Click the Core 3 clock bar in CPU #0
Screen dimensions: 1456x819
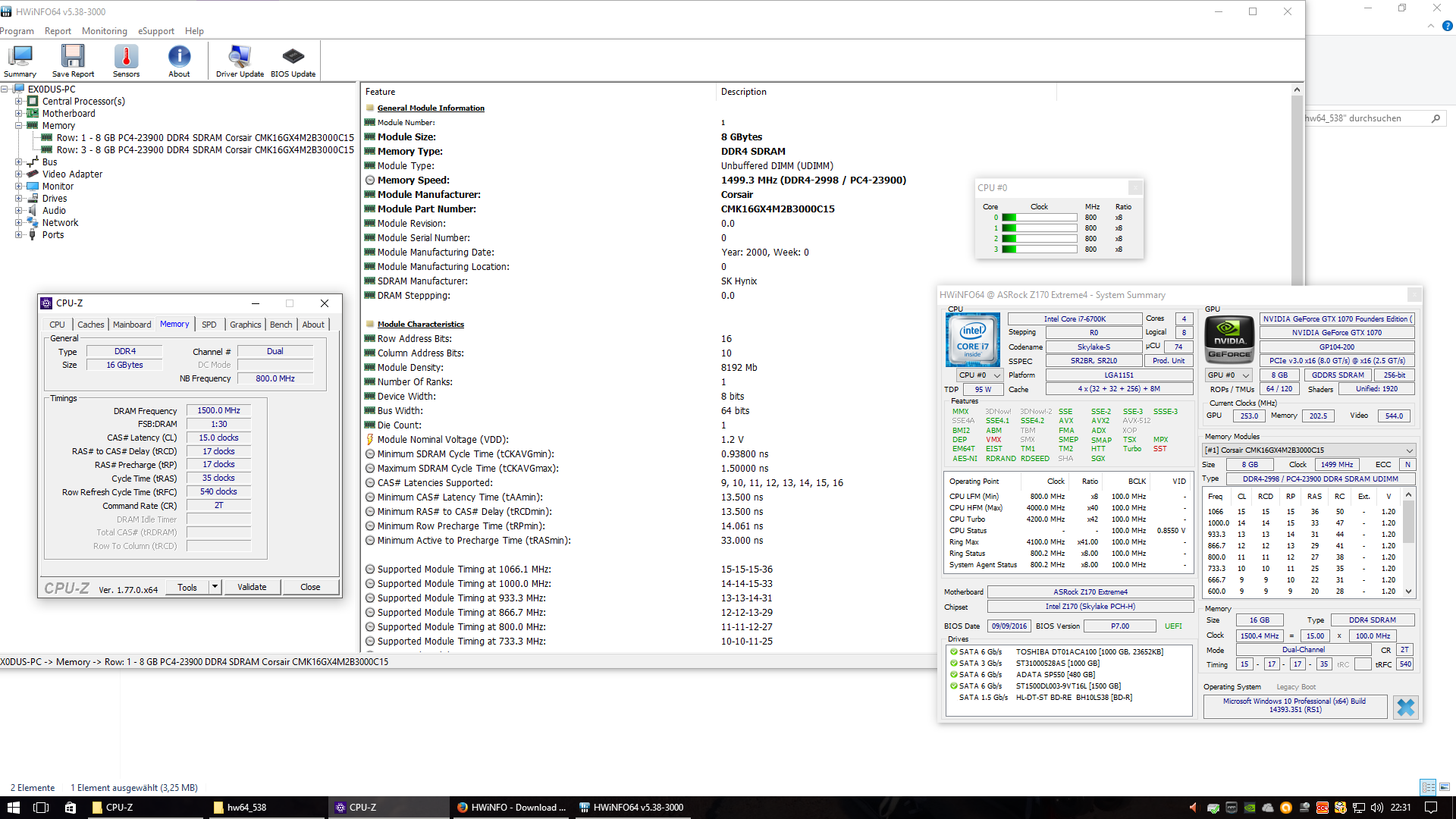[x=1040, y=249]
